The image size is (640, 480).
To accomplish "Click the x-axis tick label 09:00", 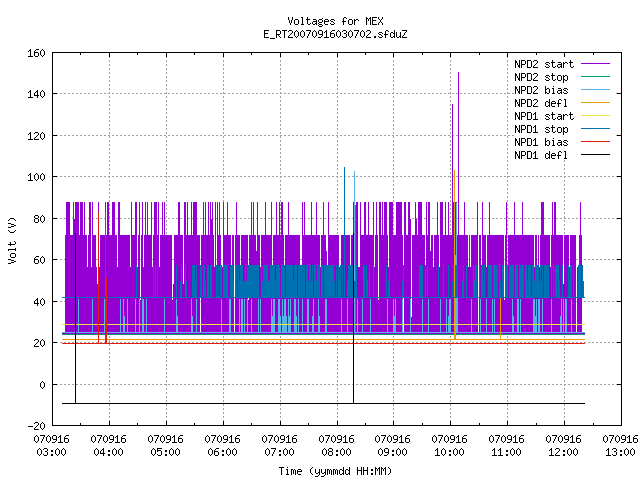I will 393,452.
